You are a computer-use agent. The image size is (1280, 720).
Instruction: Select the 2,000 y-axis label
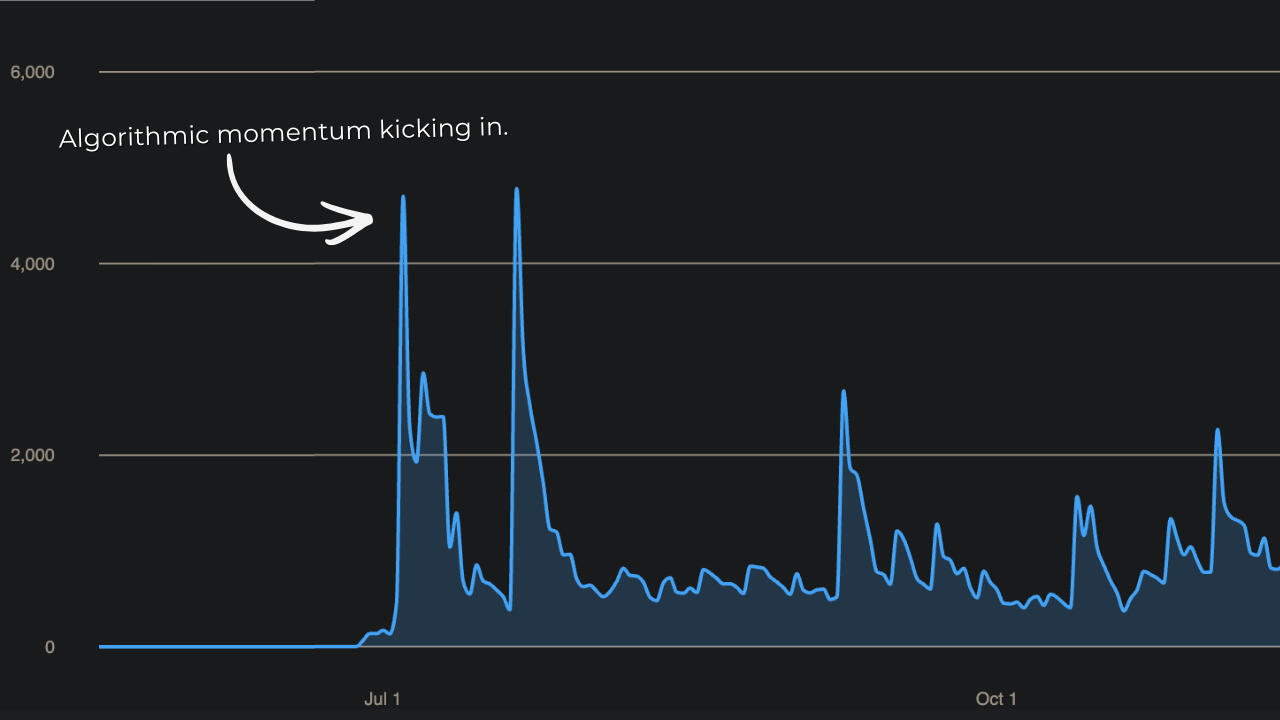click(31, 455)
